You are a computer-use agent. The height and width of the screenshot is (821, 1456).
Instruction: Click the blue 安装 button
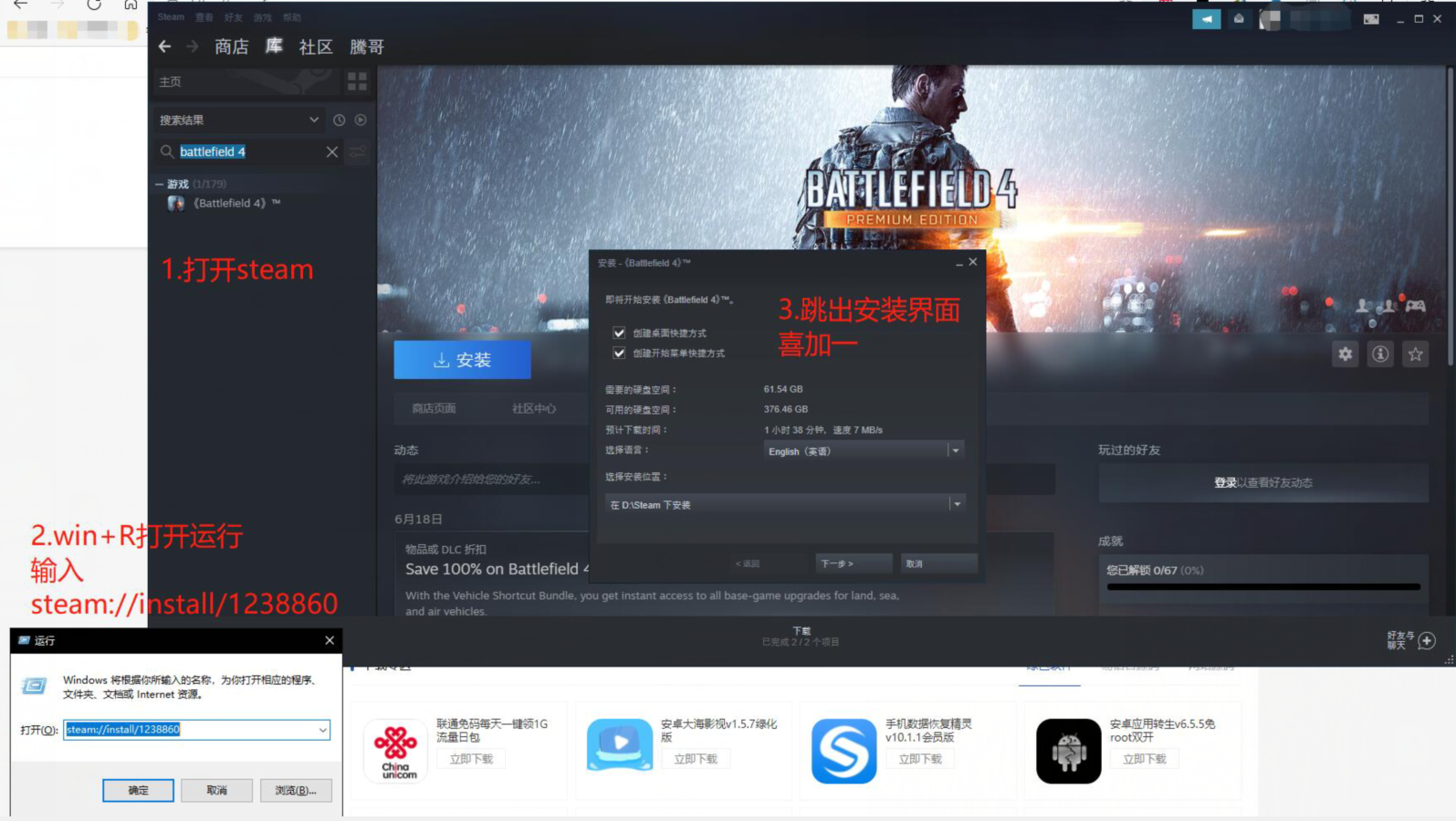click(462, 360)
